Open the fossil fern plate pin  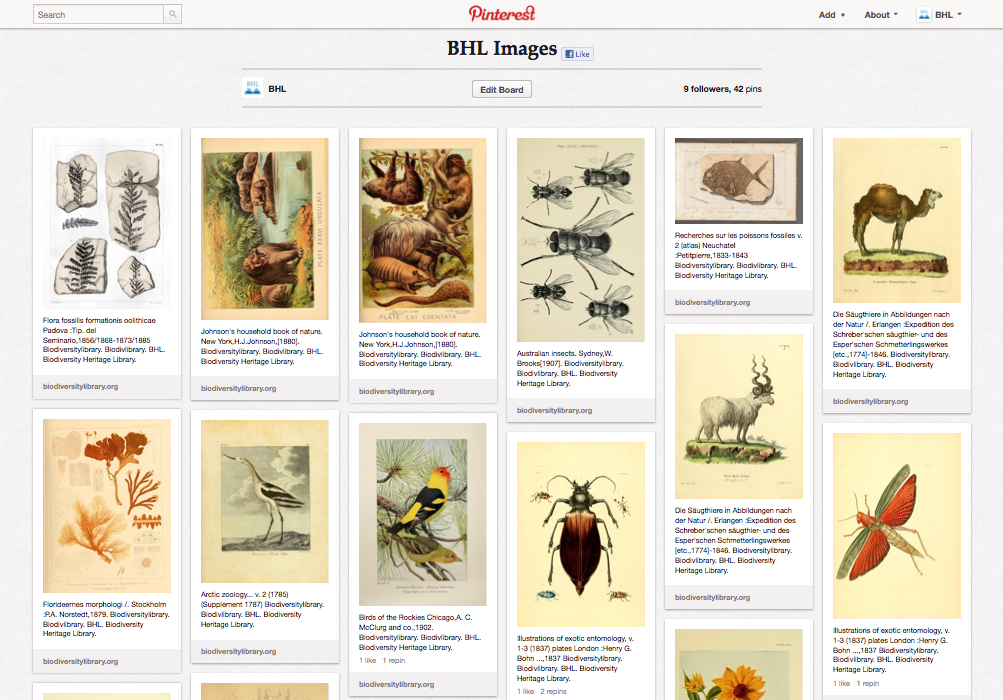point(107,221)
